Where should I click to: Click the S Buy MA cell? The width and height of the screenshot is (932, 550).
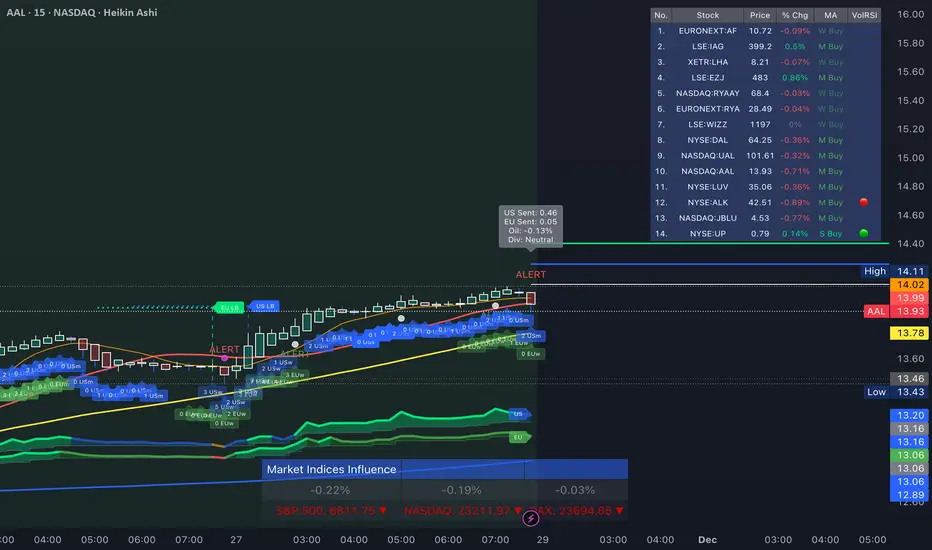click(830, 234)
